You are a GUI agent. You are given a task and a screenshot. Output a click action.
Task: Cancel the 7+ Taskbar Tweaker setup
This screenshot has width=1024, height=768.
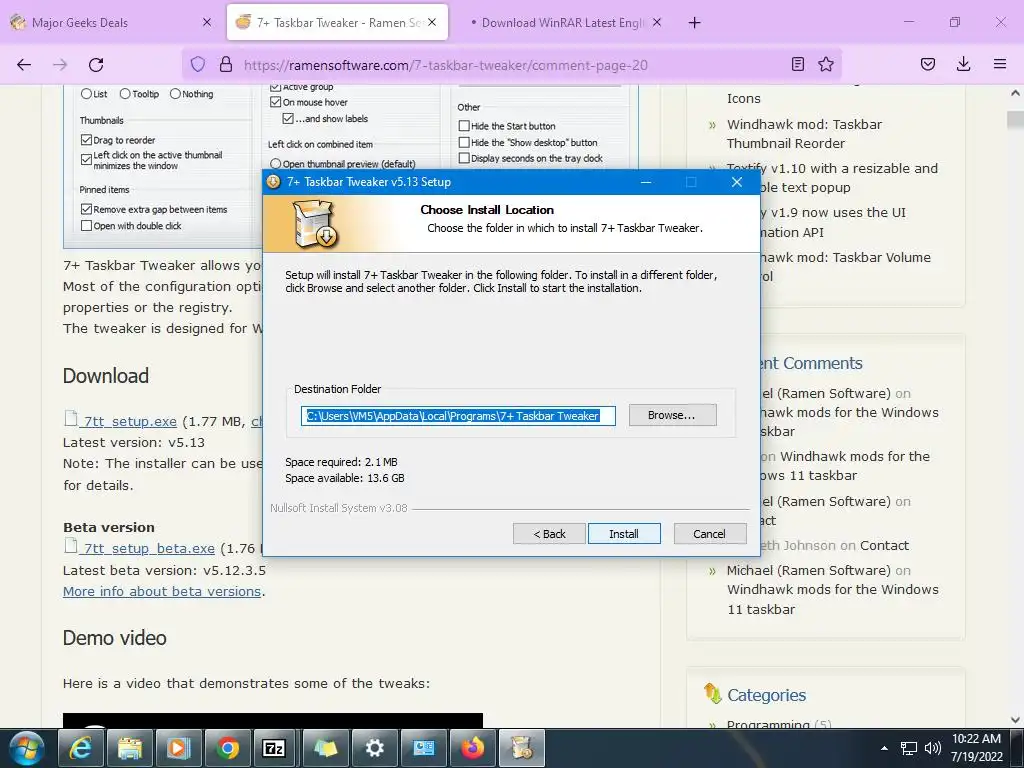710,534
